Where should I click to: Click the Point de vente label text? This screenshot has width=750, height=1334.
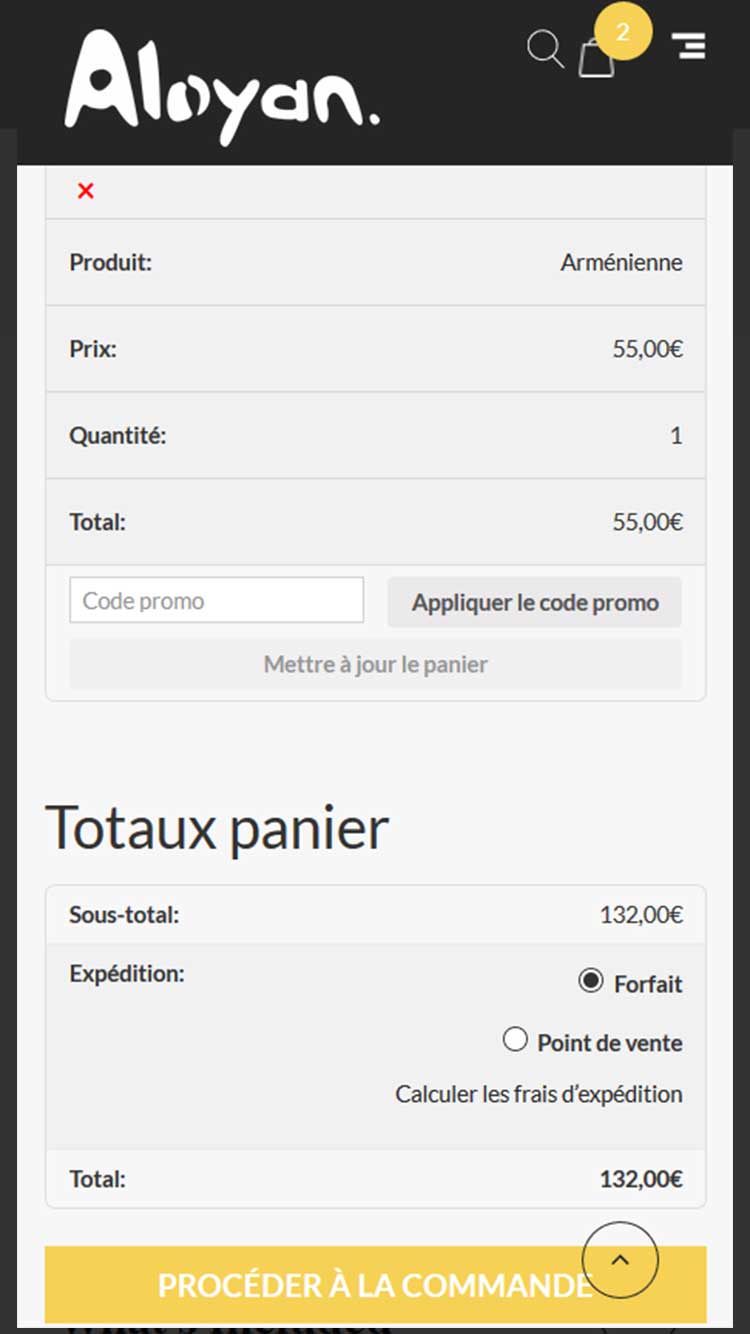coord(610,1043)
